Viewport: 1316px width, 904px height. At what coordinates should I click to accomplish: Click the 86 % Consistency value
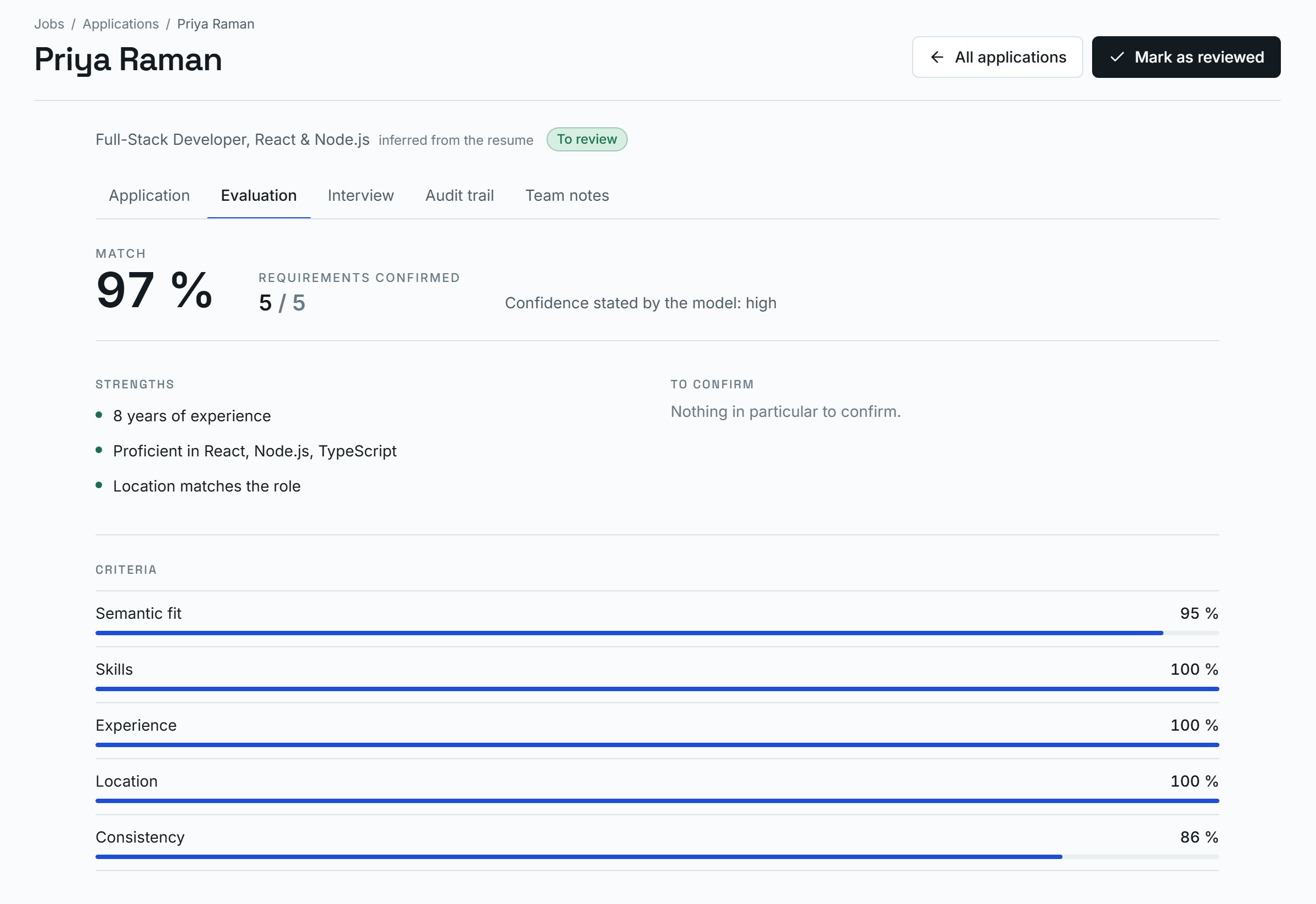1199,838
